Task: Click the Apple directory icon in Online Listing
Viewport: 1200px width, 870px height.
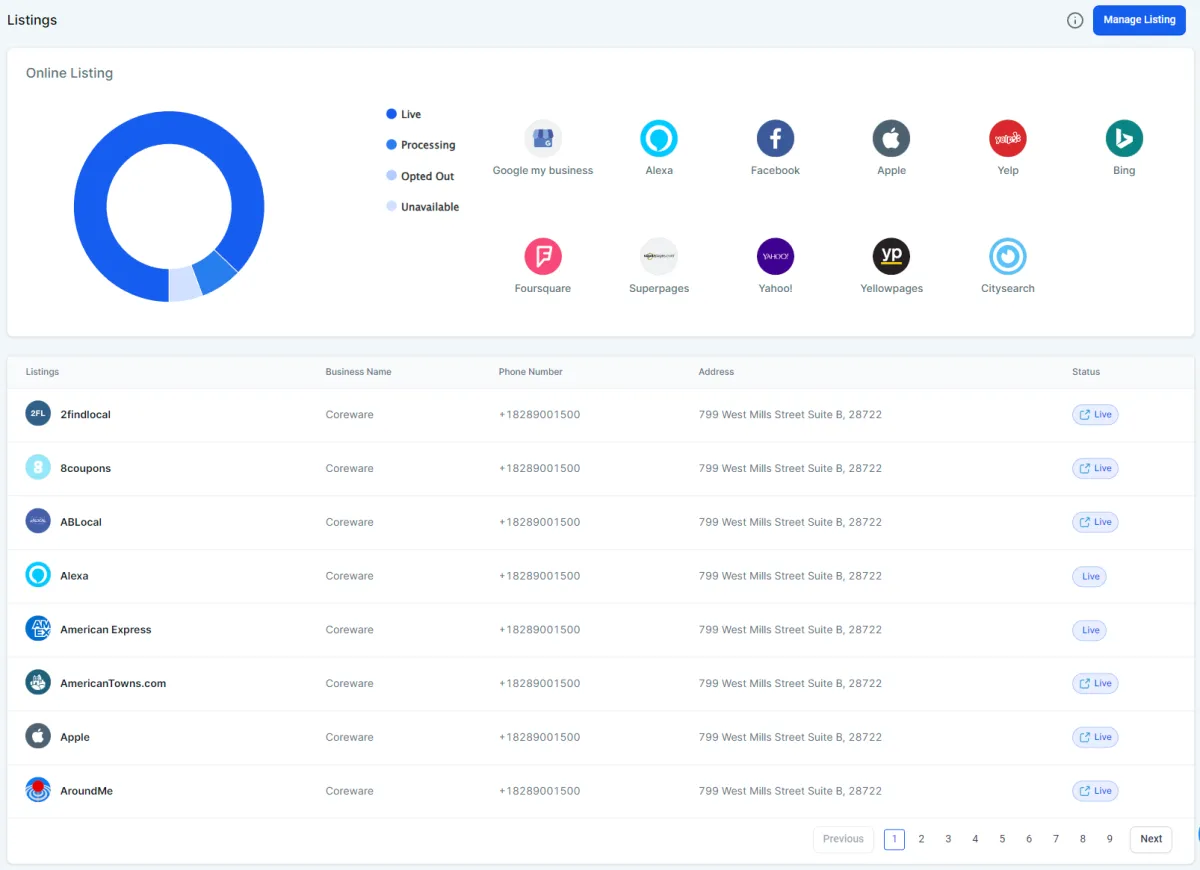Action: coord(891,138)
